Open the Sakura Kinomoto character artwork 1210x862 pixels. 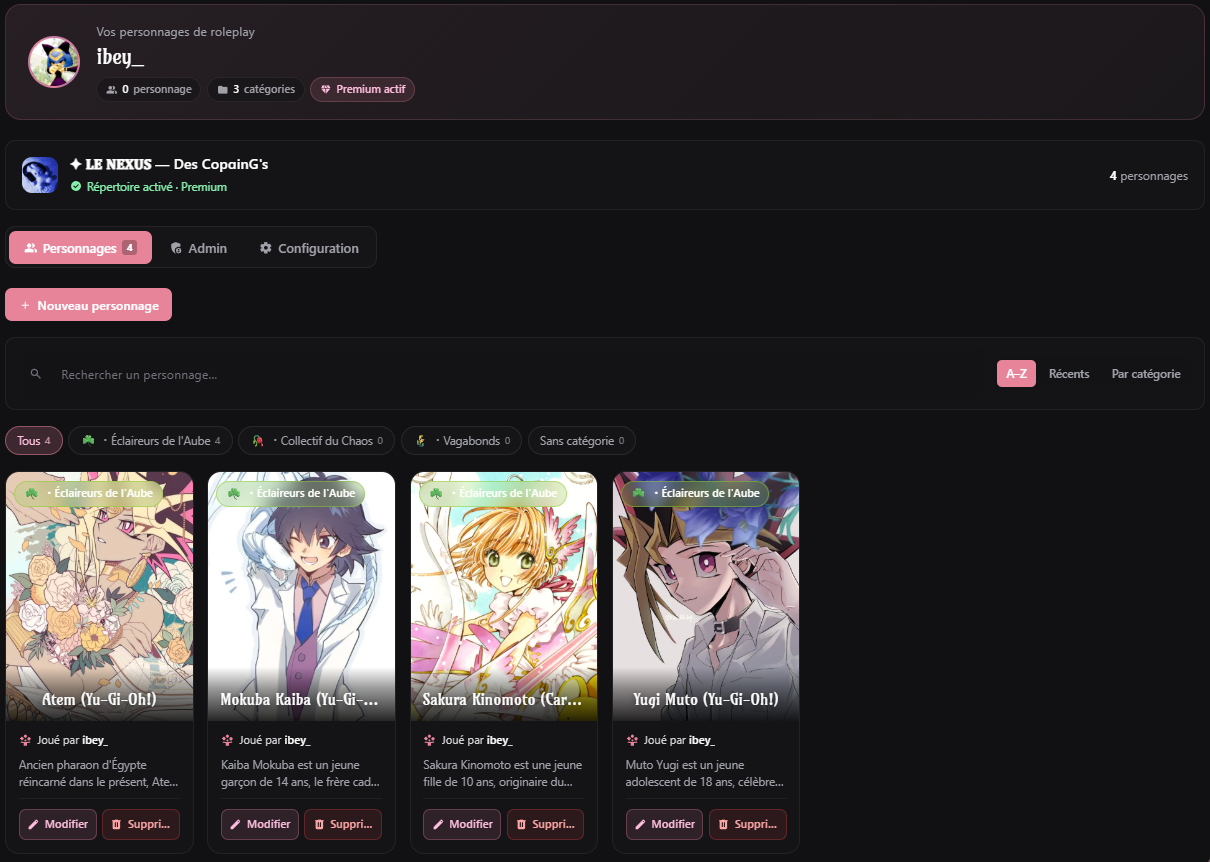(504, 595)
